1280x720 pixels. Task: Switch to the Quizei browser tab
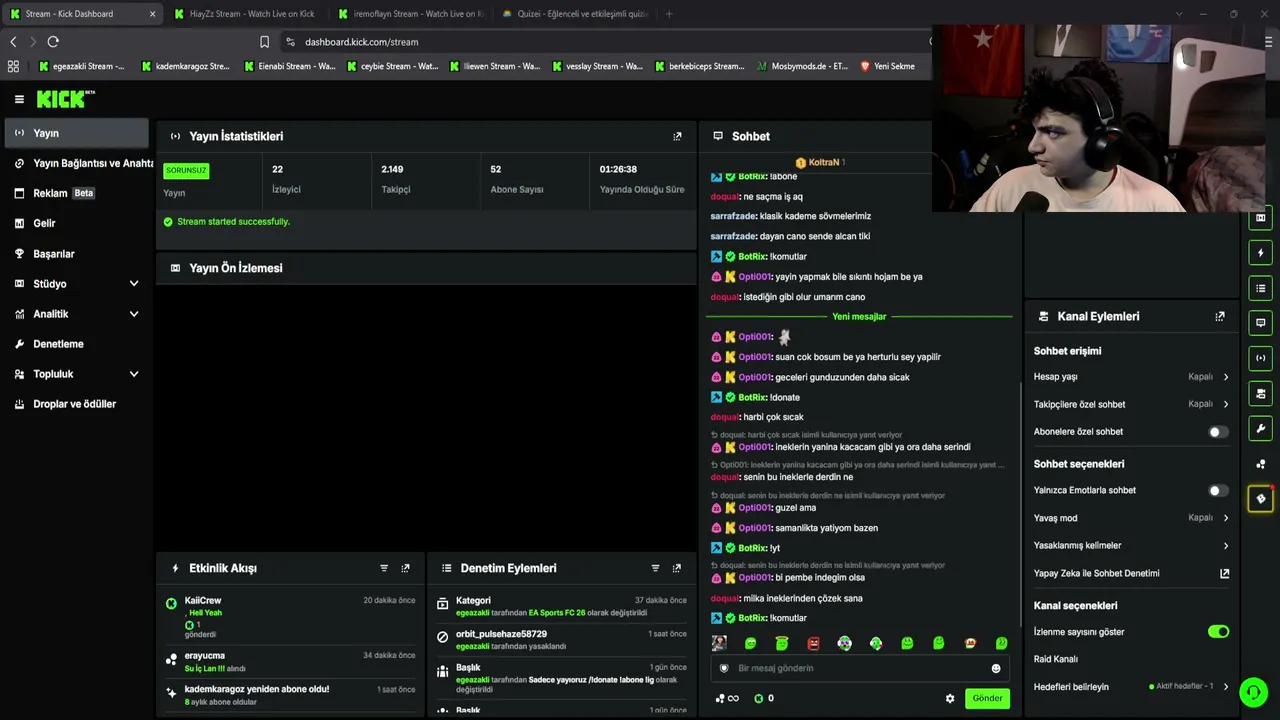tap(575, 14)
